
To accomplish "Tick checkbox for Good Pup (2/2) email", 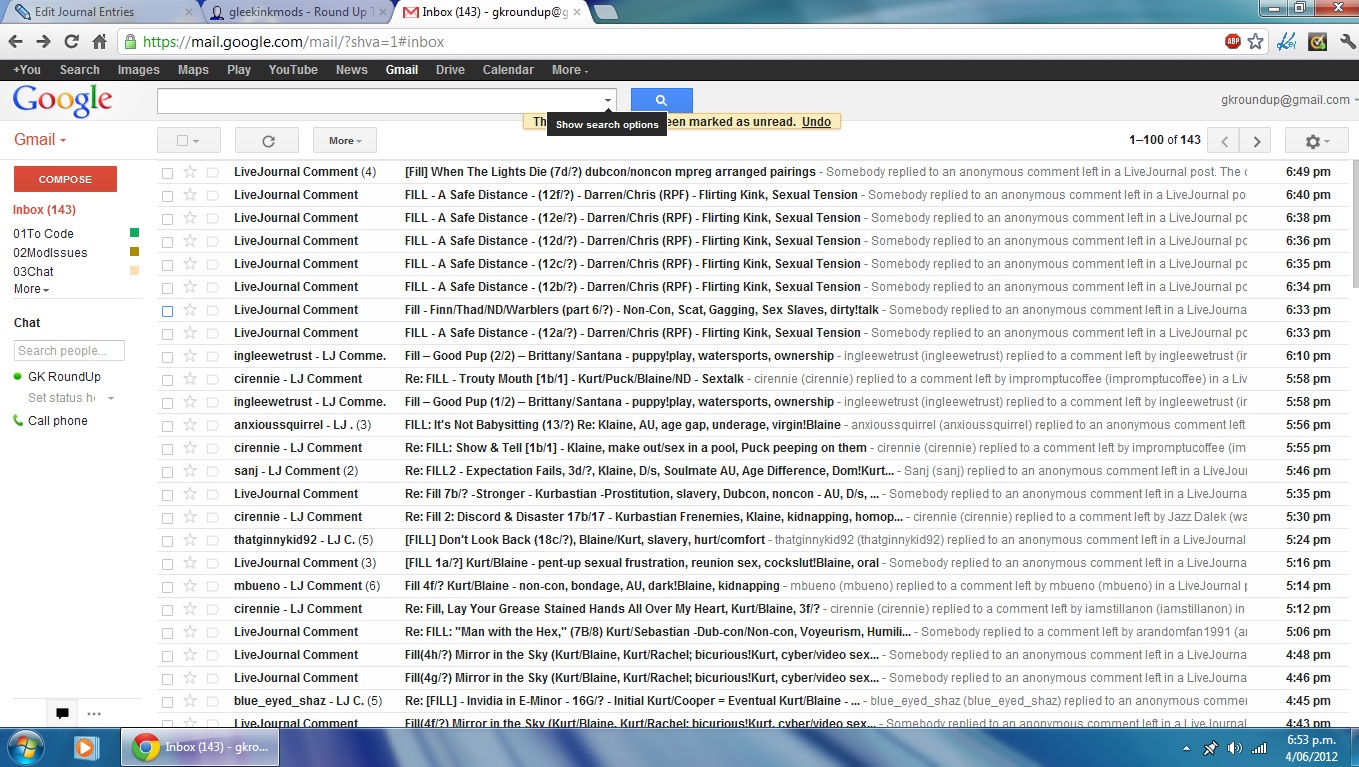I will coord(167,357).
